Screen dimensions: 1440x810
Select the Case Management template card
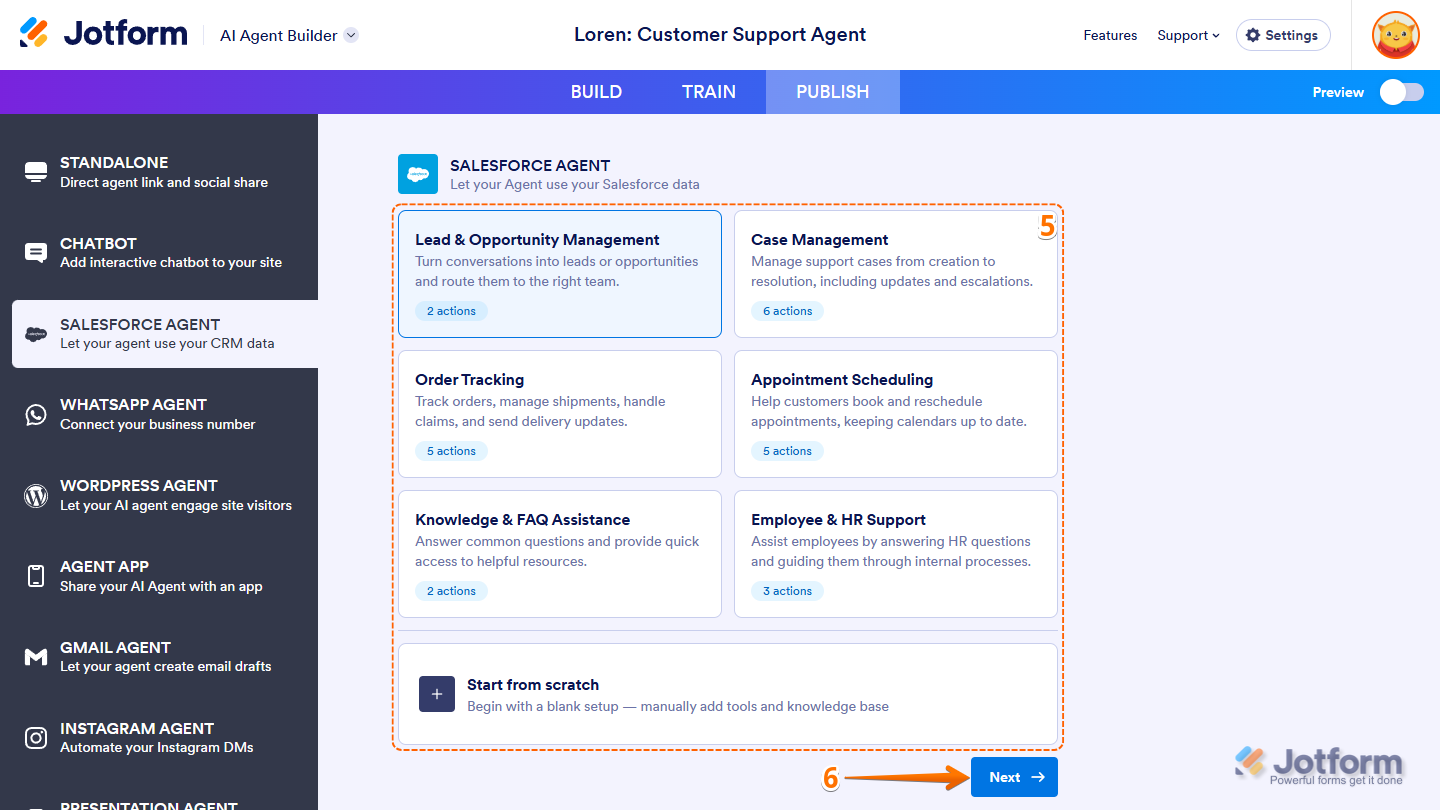click(895, 274)
